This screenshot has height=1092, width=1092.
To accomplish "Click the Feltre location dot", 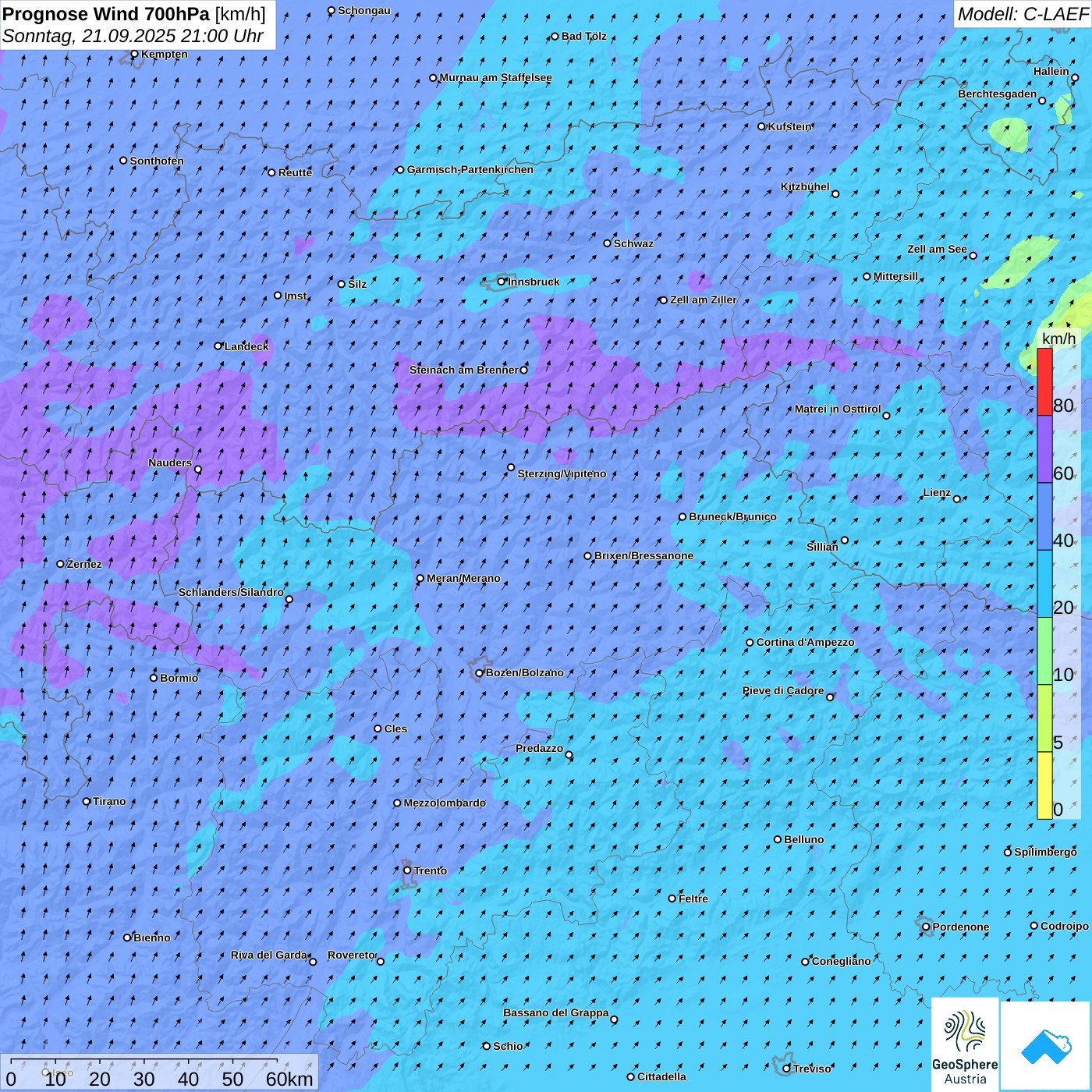I will click(672, 899).
